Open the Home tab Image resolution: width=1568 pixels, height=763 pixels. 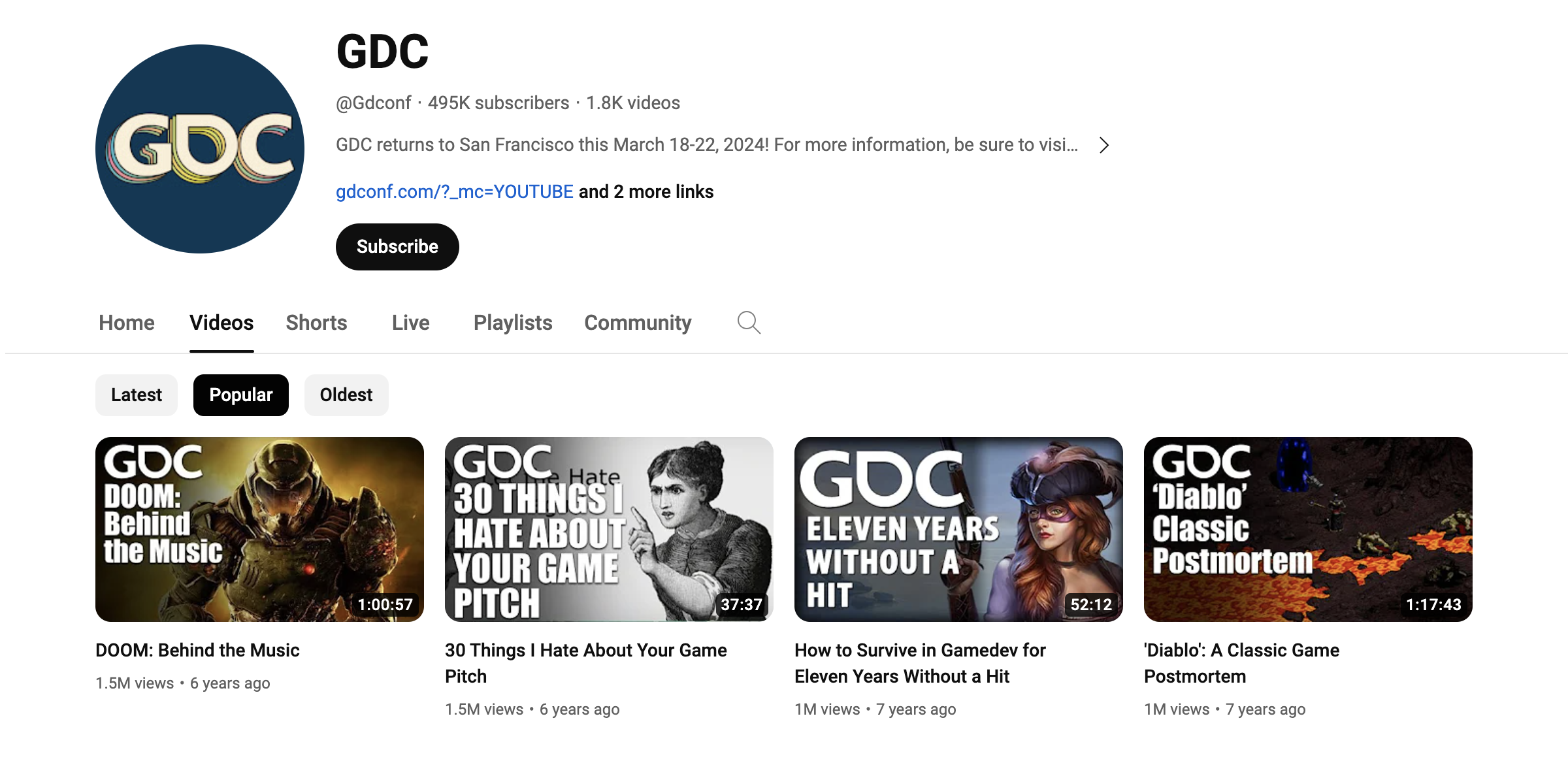126,323
